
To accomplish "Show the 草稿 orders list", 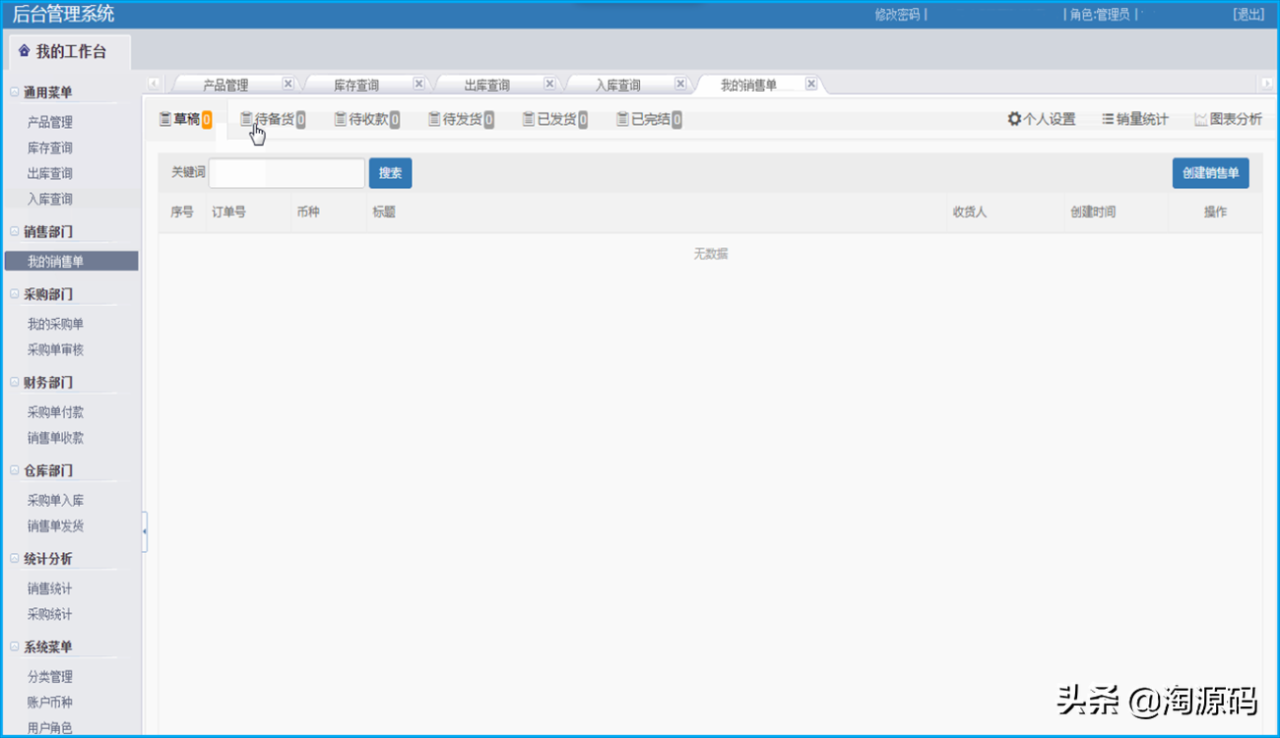I will point(186,119).
